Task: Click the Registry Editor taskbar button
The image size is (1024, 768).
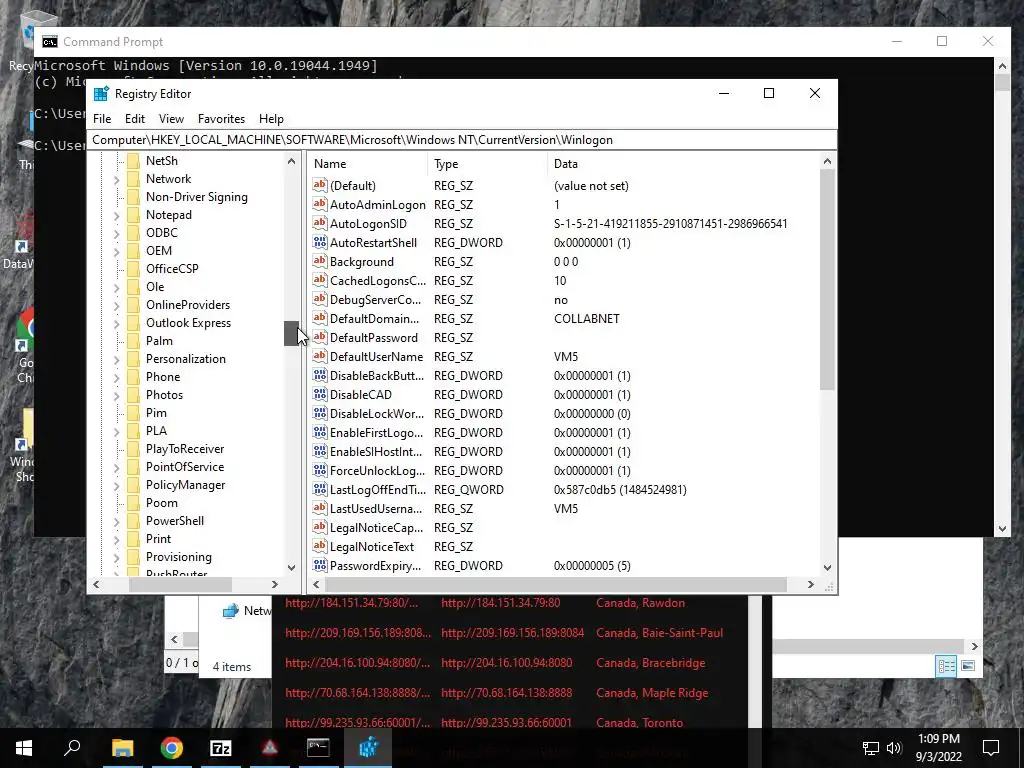Action: (368, 748)
